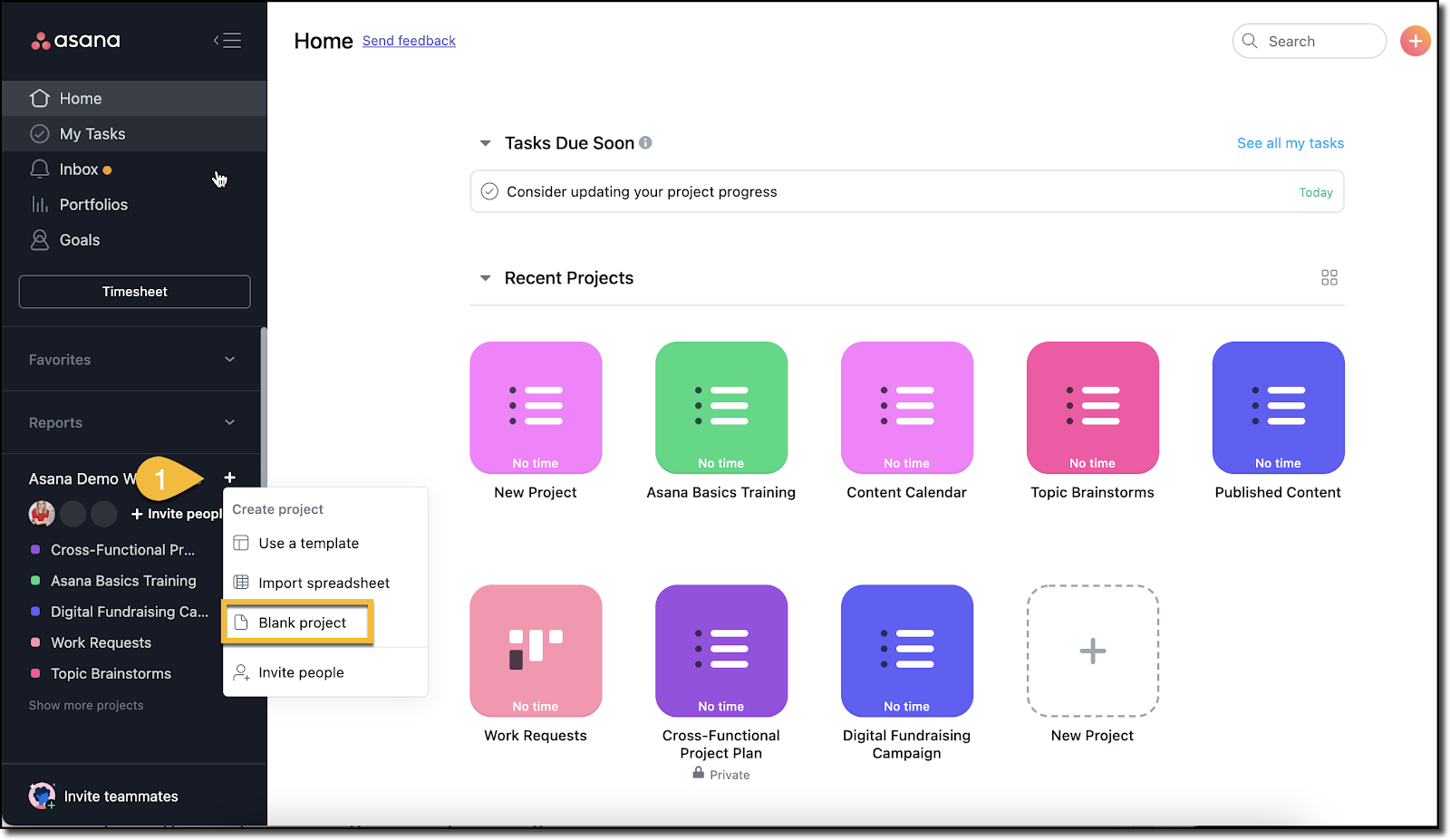Open Inbox in the sidebar
1450x840 pixels.
point(133,169)
